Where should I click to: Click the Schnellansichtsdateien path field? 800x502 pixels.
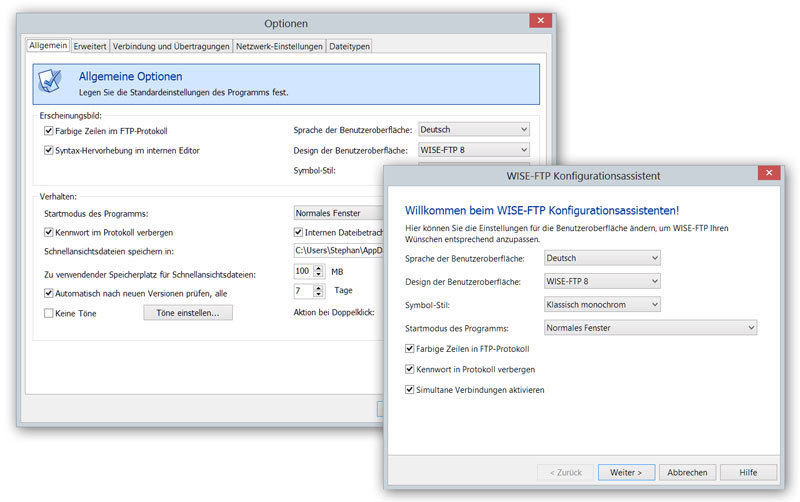click(338, 250)
